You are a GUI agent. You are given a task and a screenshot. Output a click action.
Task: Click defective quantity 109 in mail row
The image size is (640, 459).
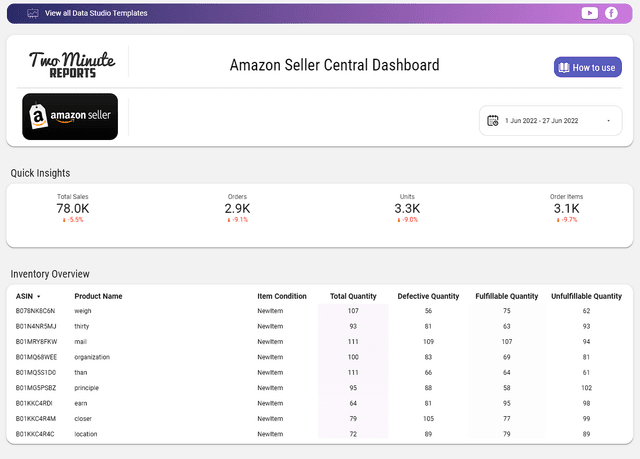coord(428,342)
